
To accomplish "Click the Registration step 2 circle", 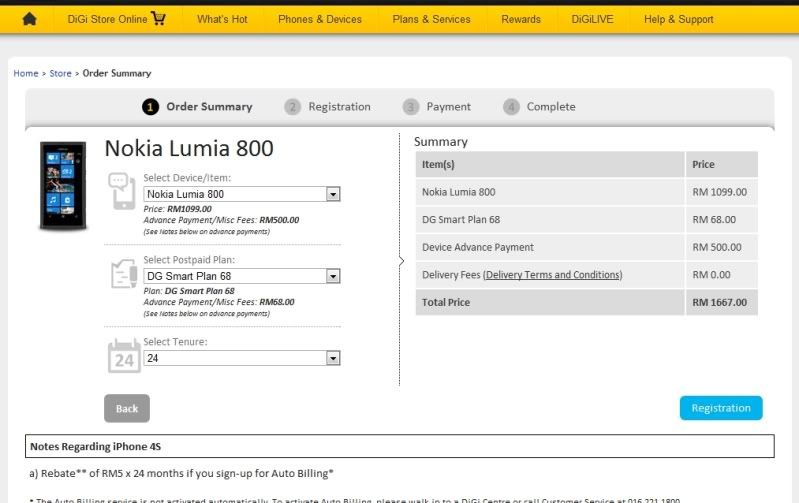I will (x=292, y=107).
